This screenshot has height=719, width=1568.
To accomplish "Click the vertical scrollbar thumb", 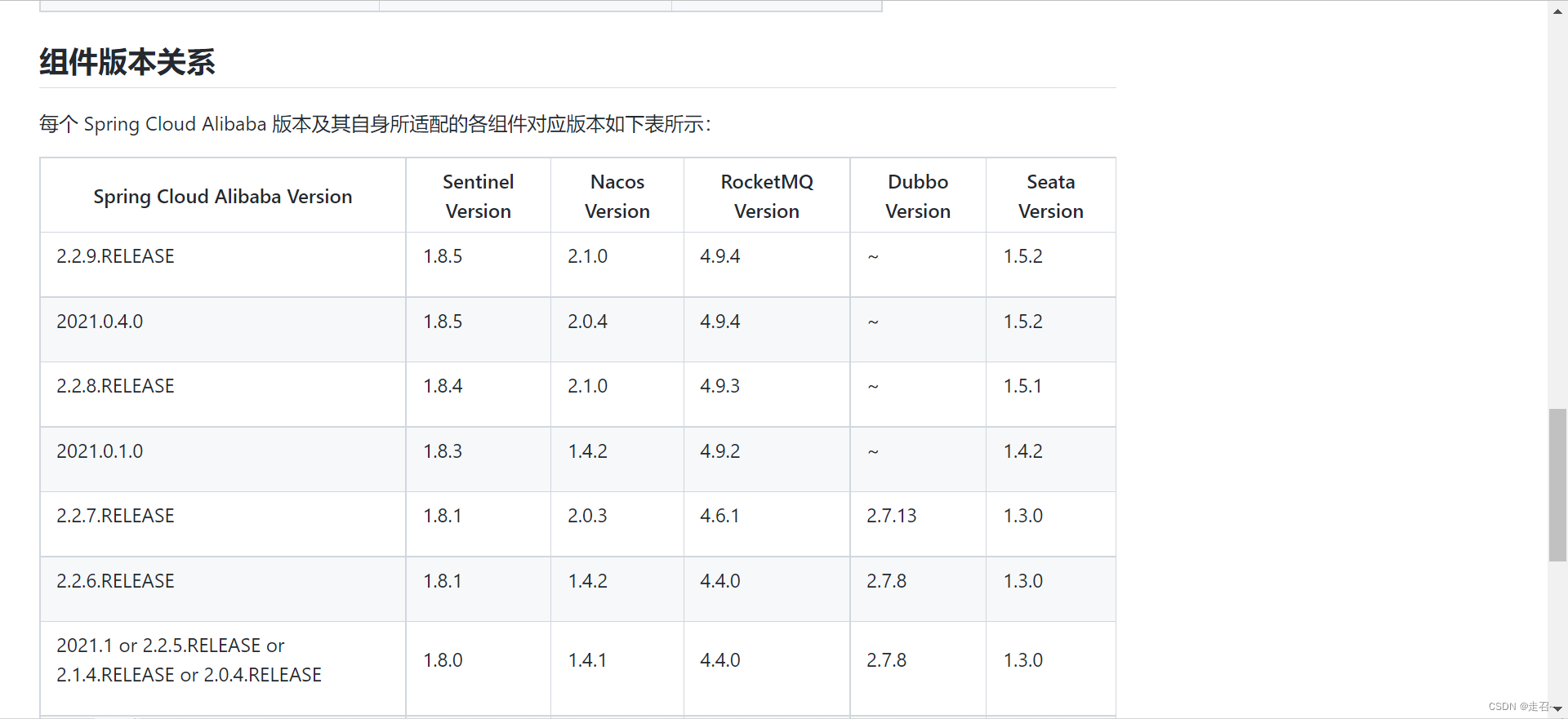I will pyautogui.click(x=1557, y=485).
